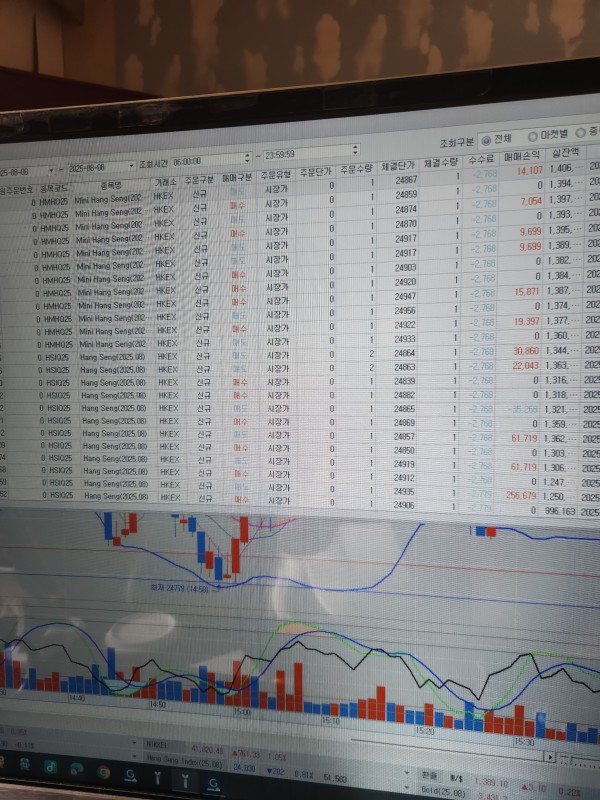Select the 전체 radio button
This screenshot has height=800, width=600.
[486, 140]
